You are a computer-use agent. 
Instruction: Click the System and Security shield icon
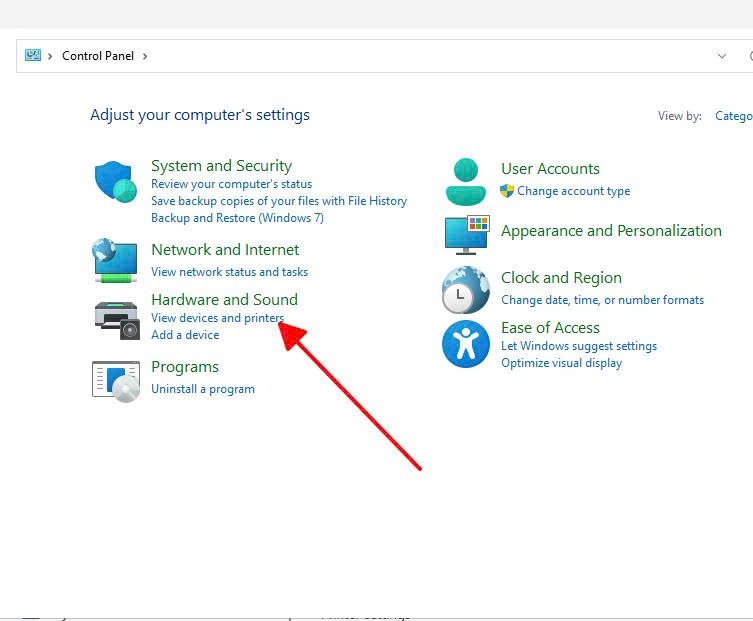115,182
